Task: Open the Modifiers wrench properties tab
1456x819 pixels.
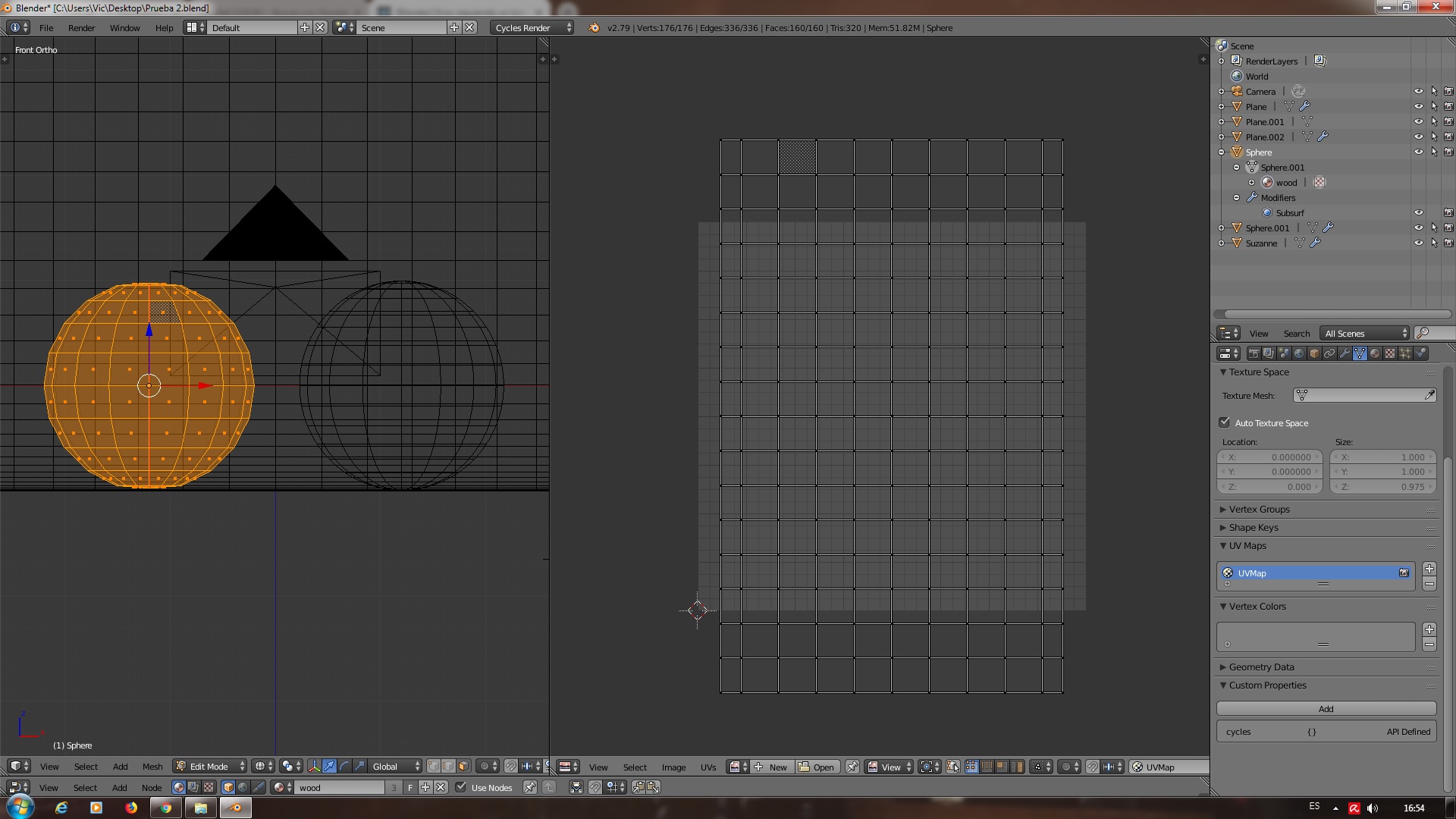Action: tap(1345, 353)
